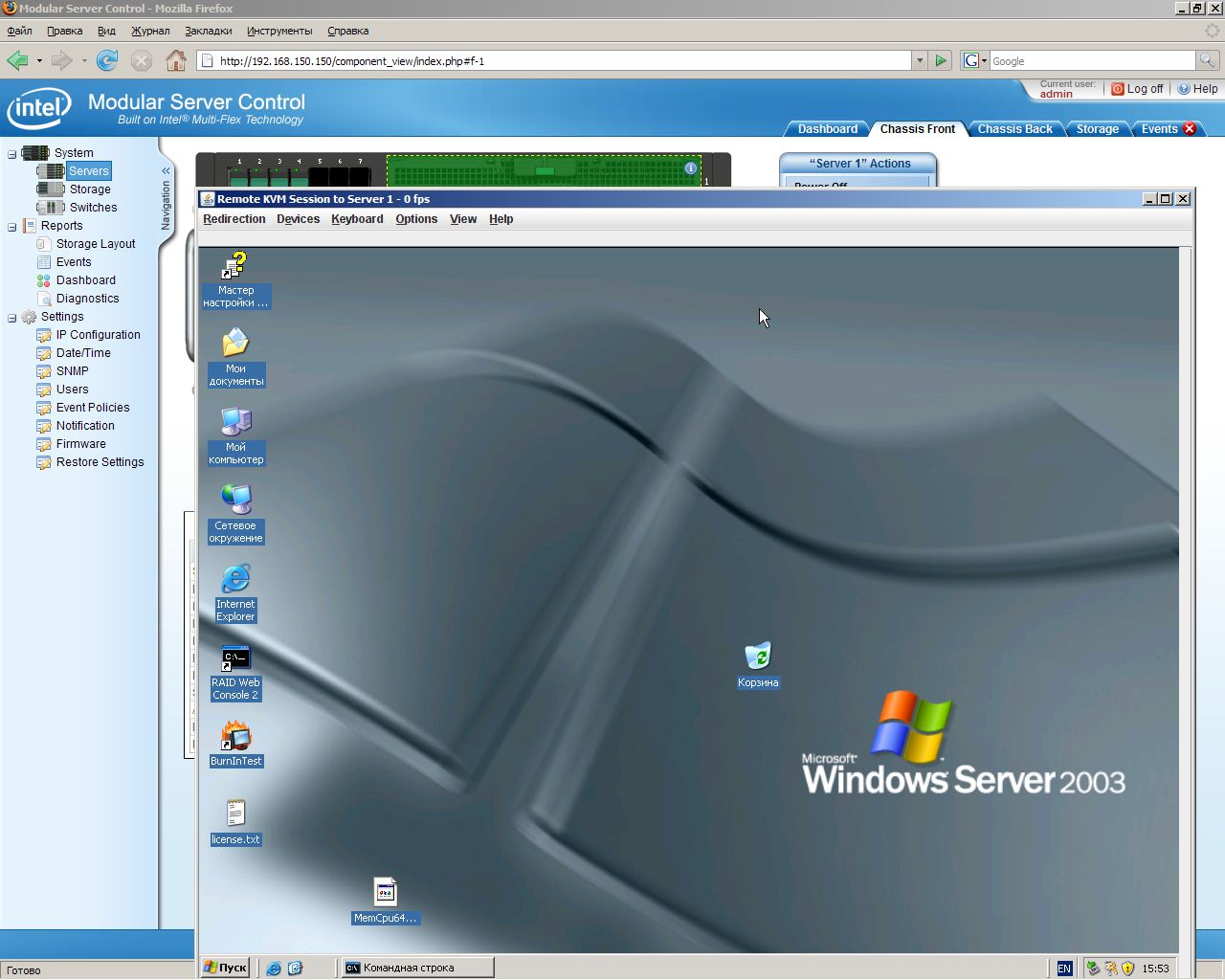Open the URL history dropdown arrow

point(920,61)
